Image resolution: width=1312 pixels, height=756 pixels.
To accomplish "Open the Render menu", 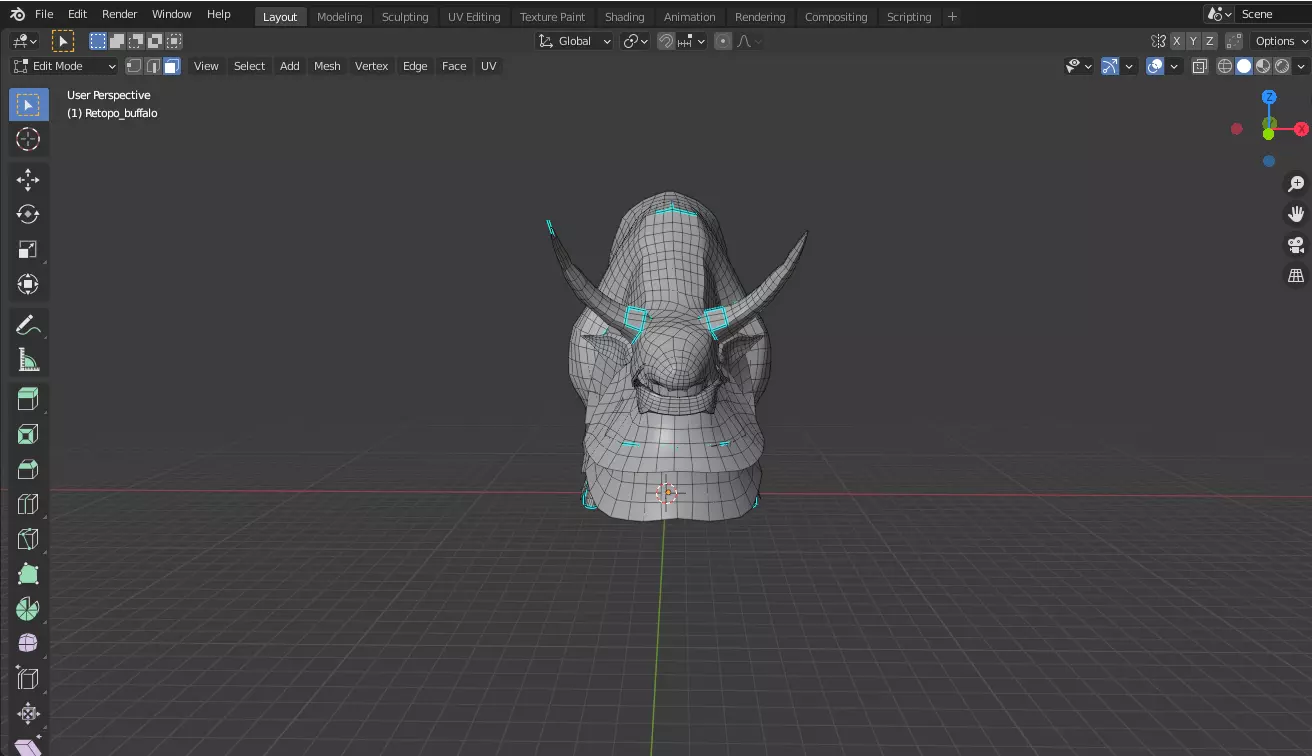I will tap(119, 14).
